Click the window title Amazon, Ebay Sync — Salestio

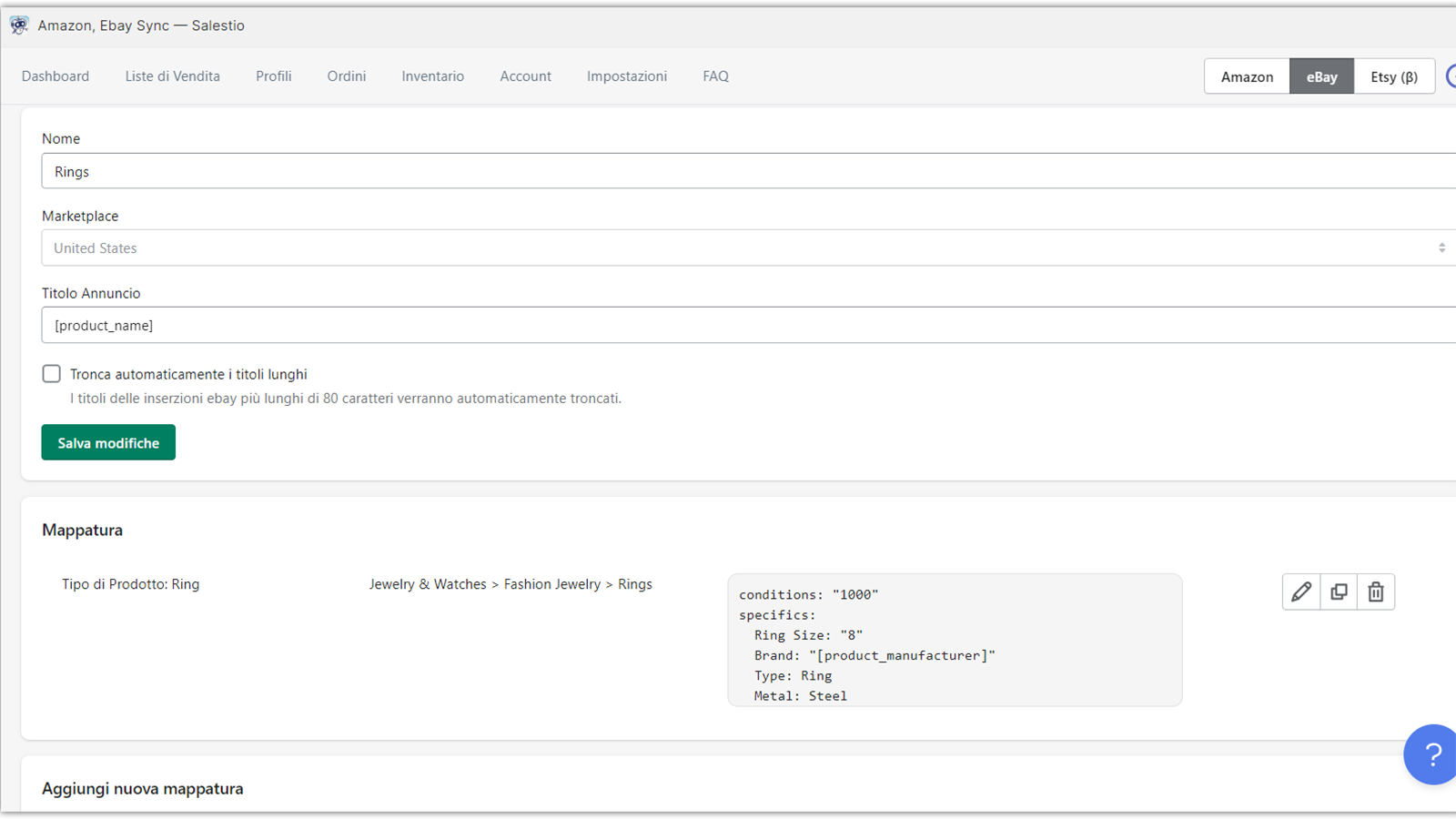pyautogui.click(x=141, y=25)
